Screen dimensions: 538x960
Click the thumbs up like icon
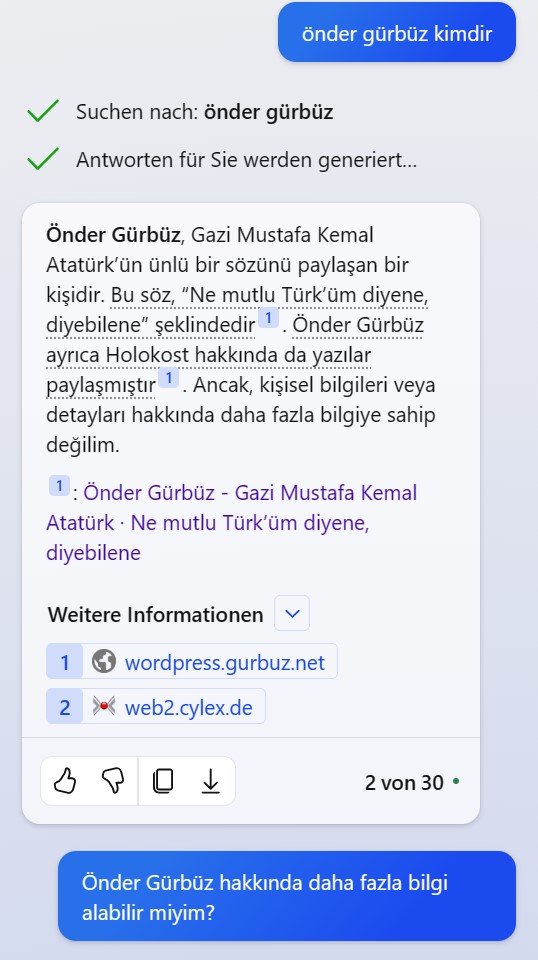tap(65, 781)
